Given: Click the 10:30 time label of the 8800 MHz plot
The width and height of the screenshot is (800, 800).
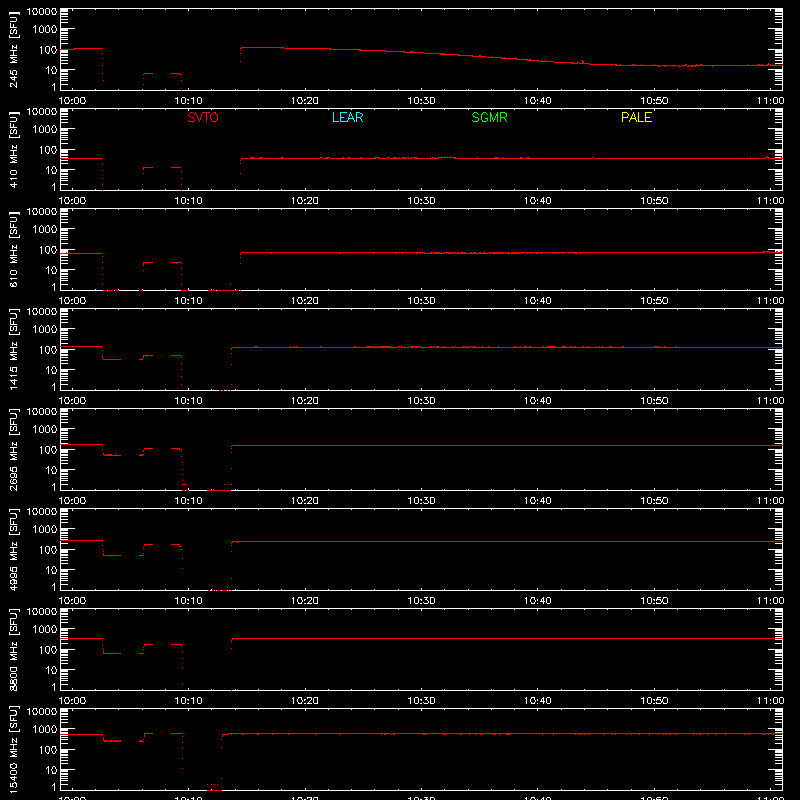Looking at the screenshot, I should pyautogui.click(x=421, y=701).
